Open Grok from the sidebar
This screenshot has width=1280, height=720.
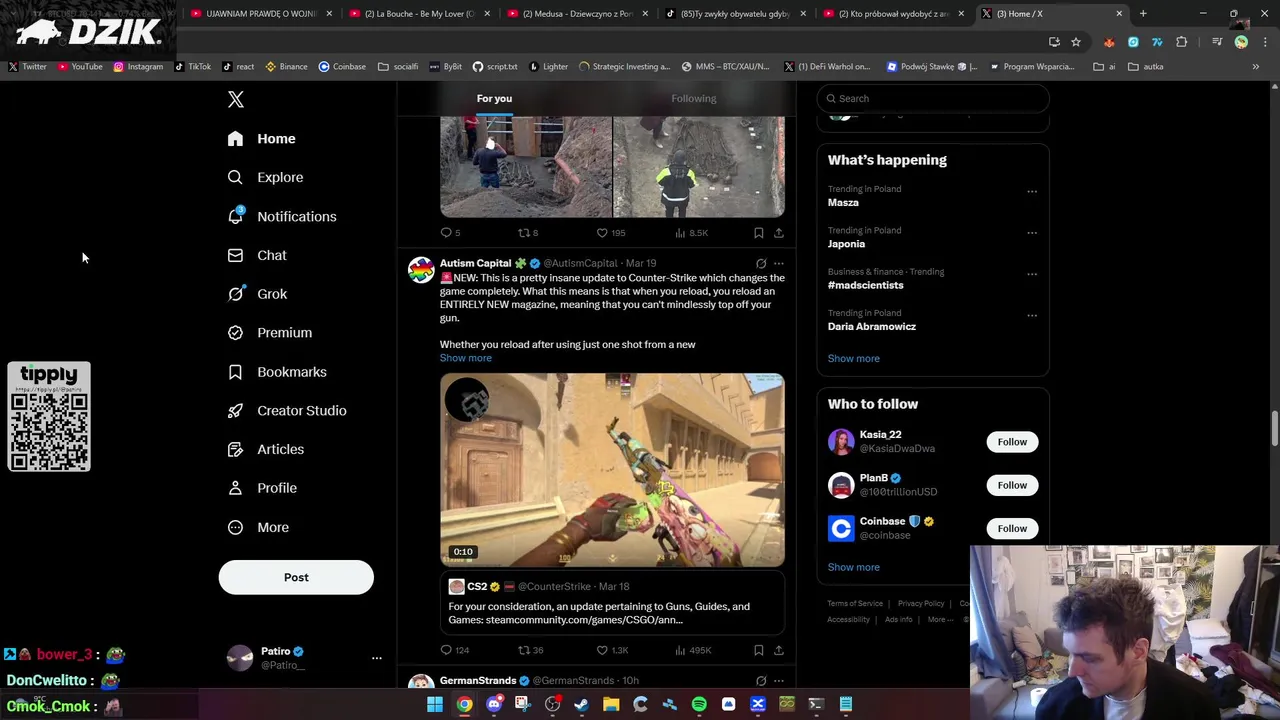pyautogui.click(x=258, y=294)
